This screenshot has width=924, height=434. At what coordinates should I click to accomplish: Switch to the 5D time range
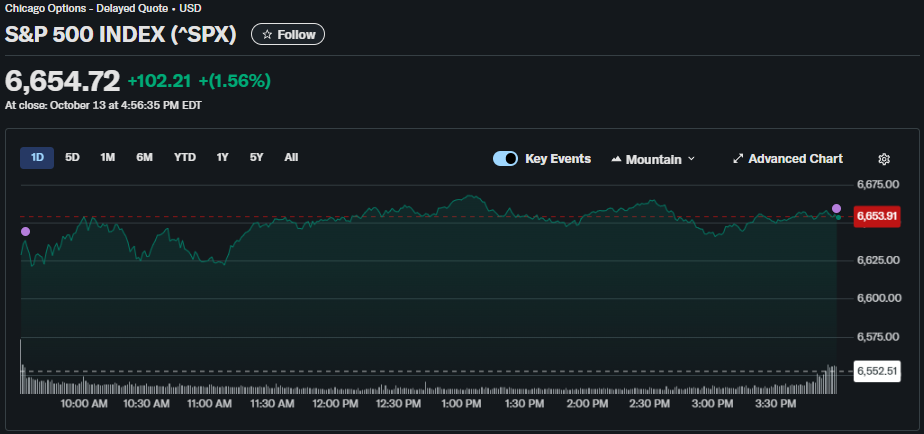point(72,157)
